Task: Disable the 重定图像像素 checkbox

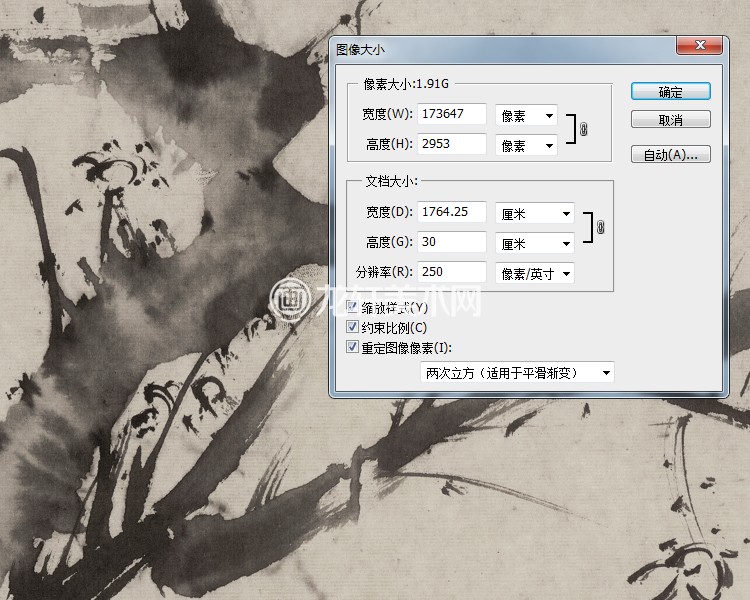Action: (x=352, y=347)
